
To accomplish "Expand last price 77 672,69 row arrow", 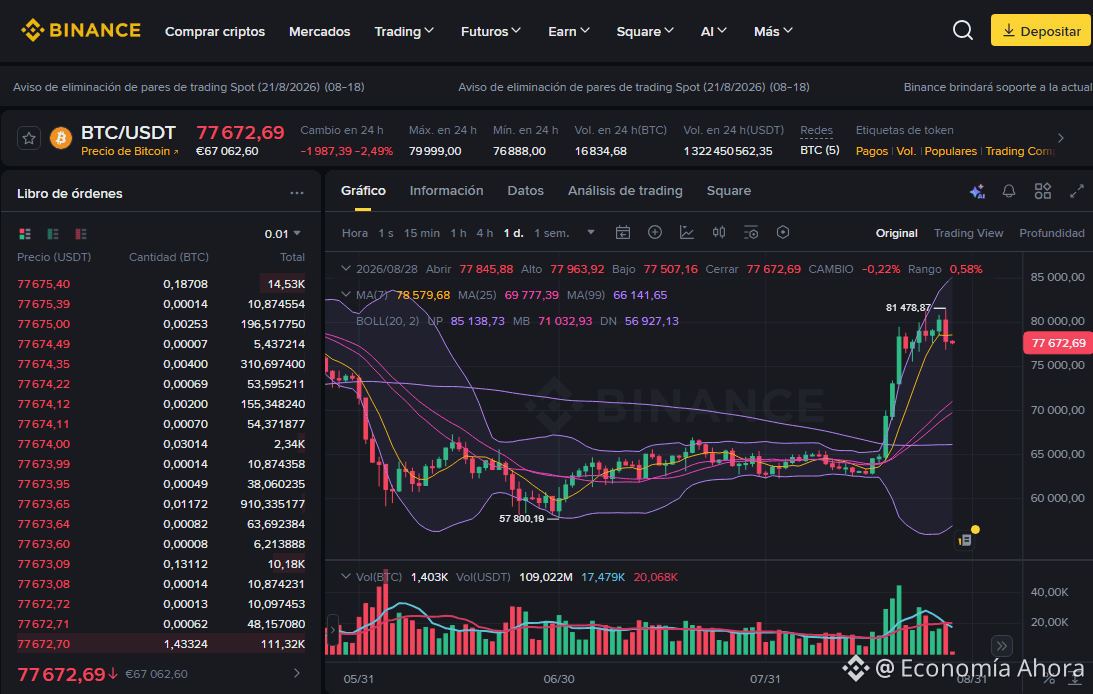I will pos(297,673).
